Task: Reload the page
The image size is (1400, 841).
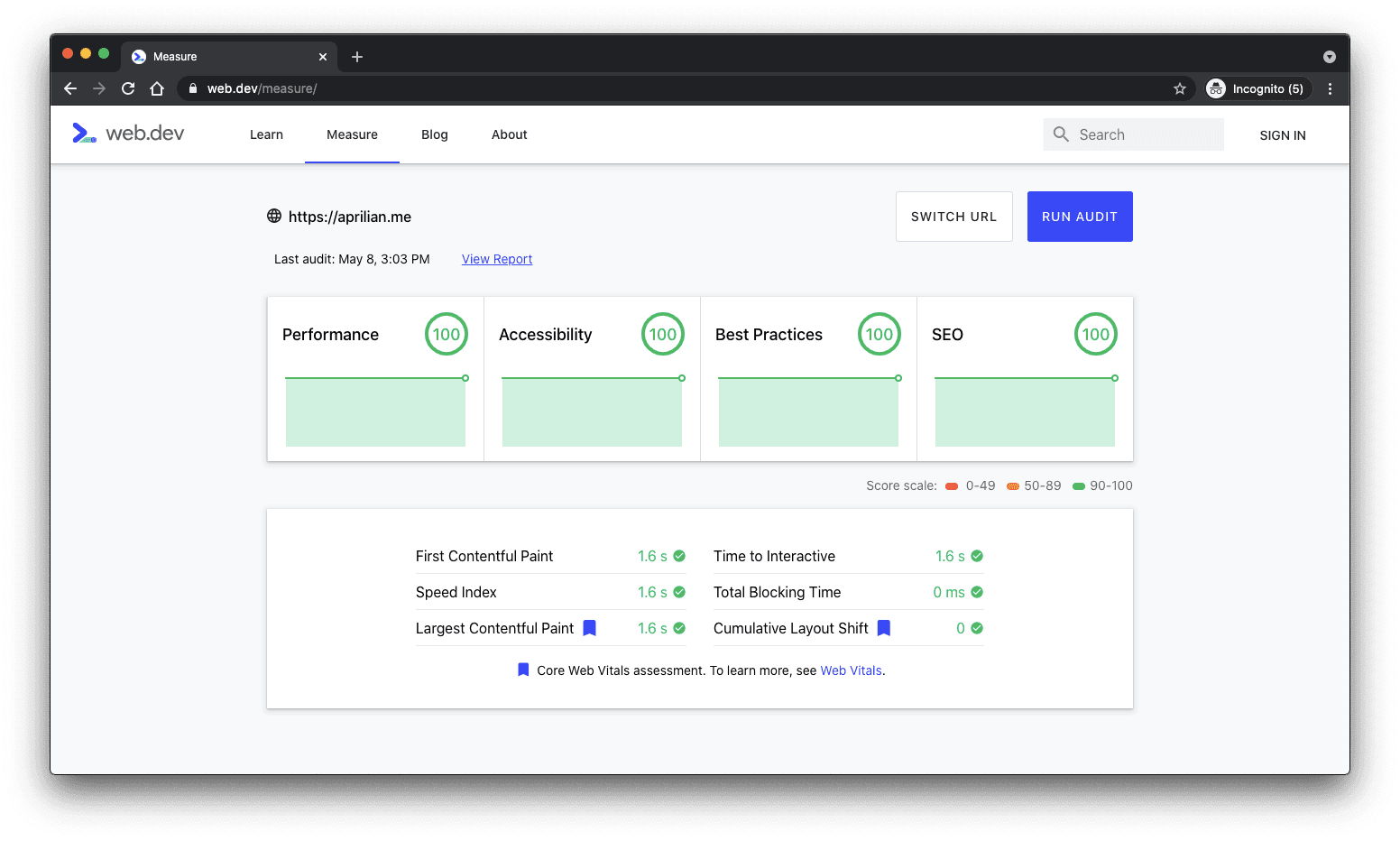Action: [x=128, y=88]
